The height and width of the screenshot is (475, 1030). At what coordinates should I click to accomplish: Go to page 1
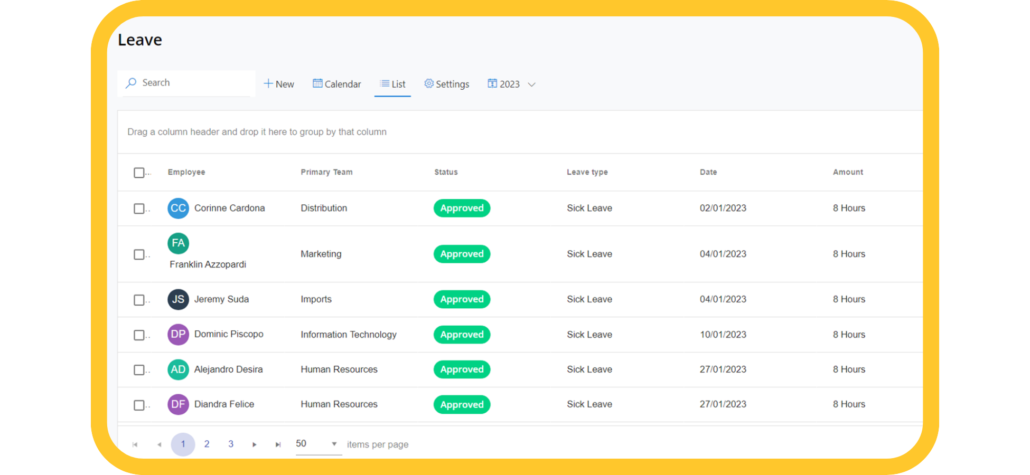(183, 445)
